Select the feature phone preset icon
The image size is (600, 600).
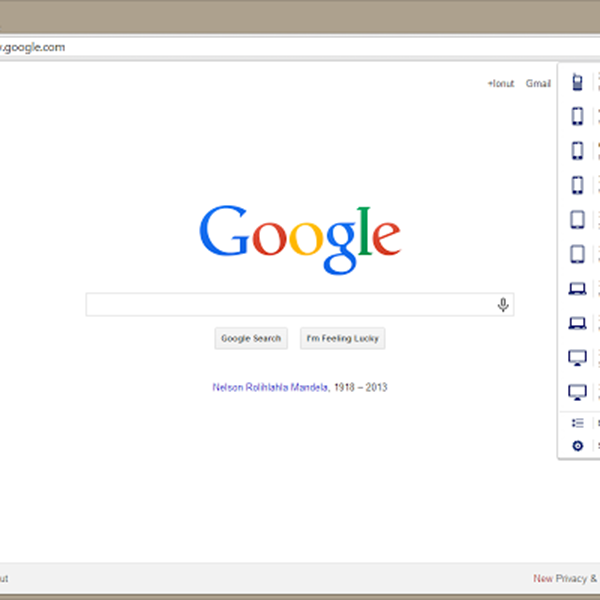[x=577, y=82]
